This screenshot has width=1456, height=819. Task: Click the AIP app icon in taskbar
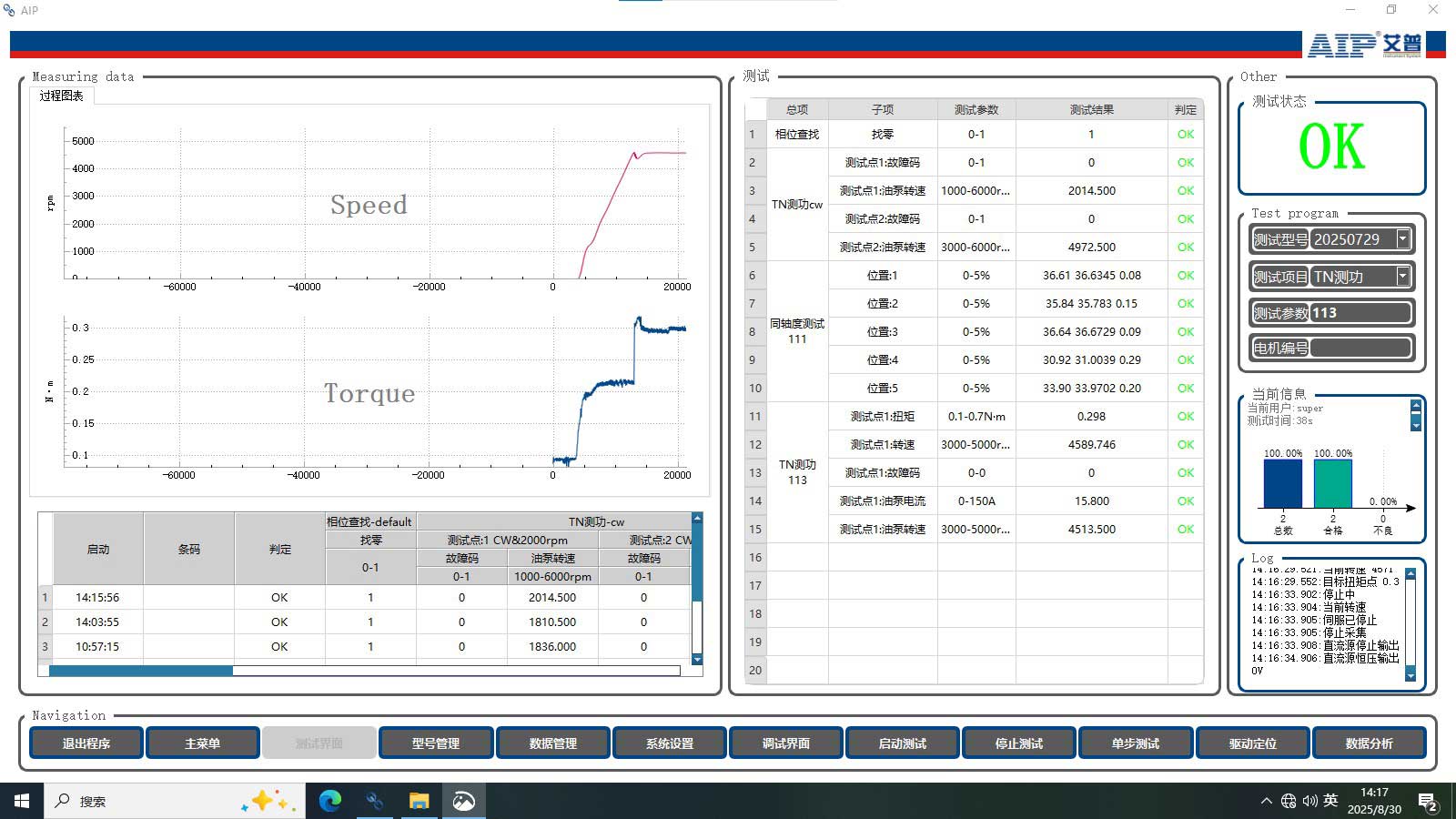pyautogui.click(x=374, y=801)
